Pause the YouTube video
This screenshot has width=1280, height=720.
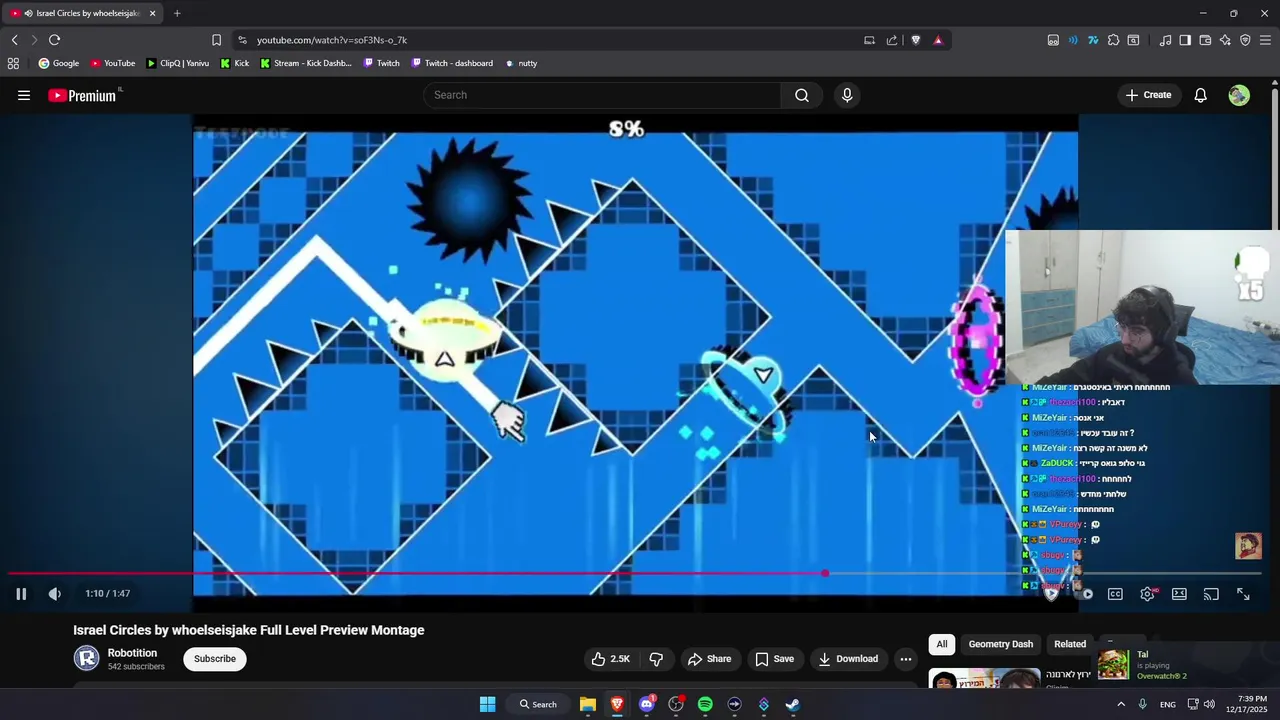tap(21, 593)
